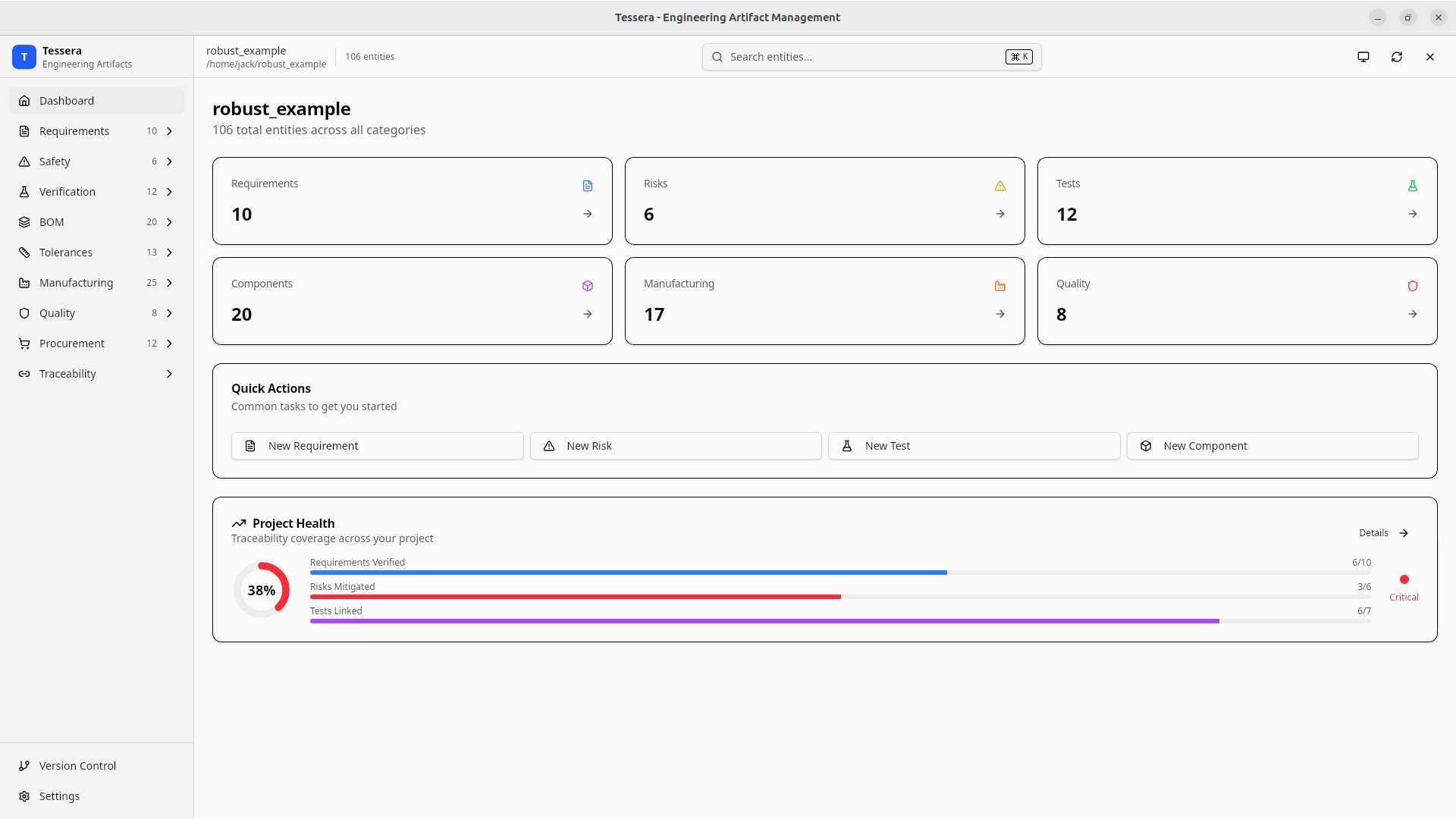Click the Procurement shopping cart icon
Image resolution: width=1456 pixels, height=819 pixels.
pyautogui.click(x=24, y=343)
